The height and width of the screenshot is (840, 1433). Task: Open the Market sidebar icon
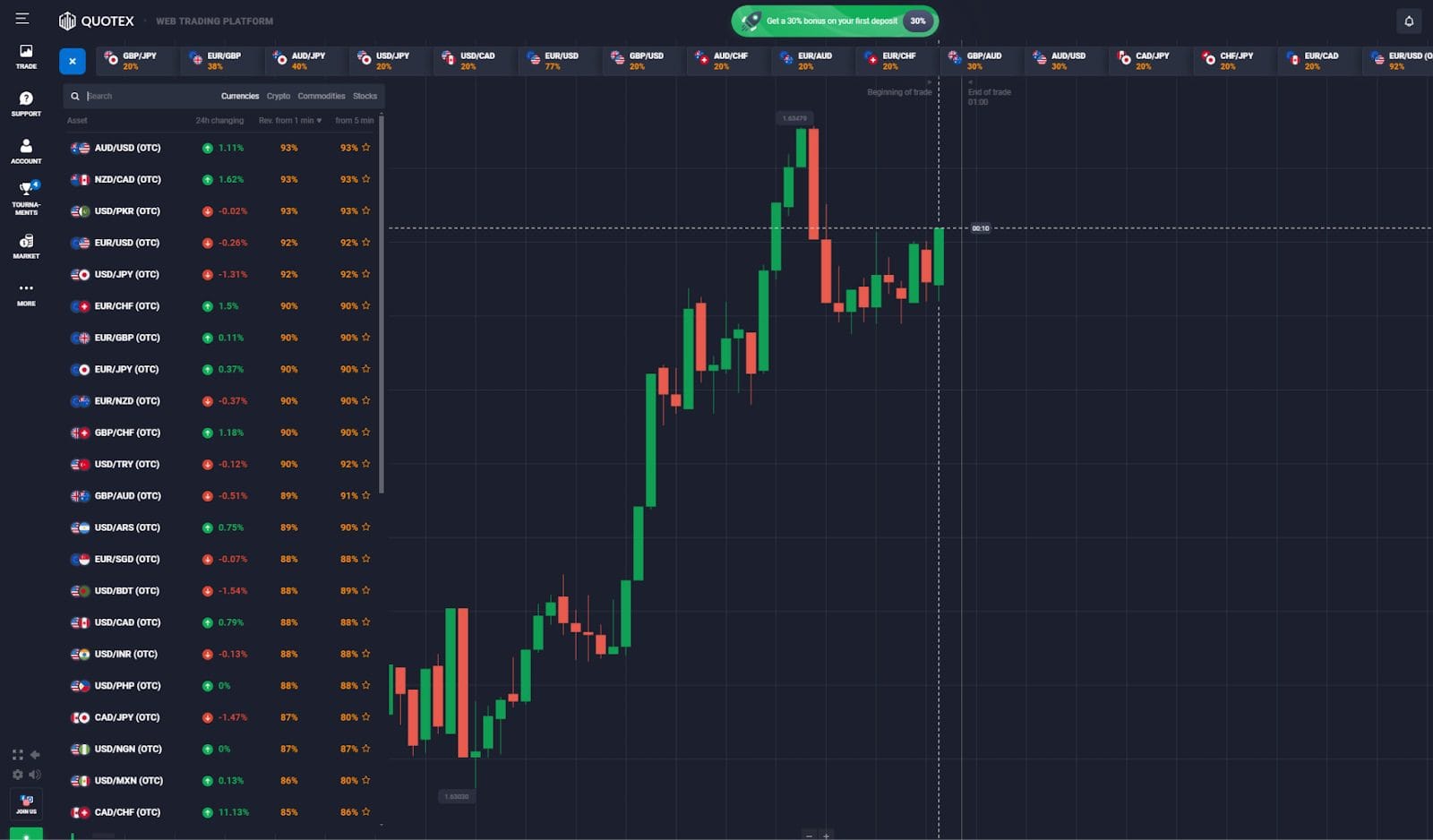coord(26,246)
